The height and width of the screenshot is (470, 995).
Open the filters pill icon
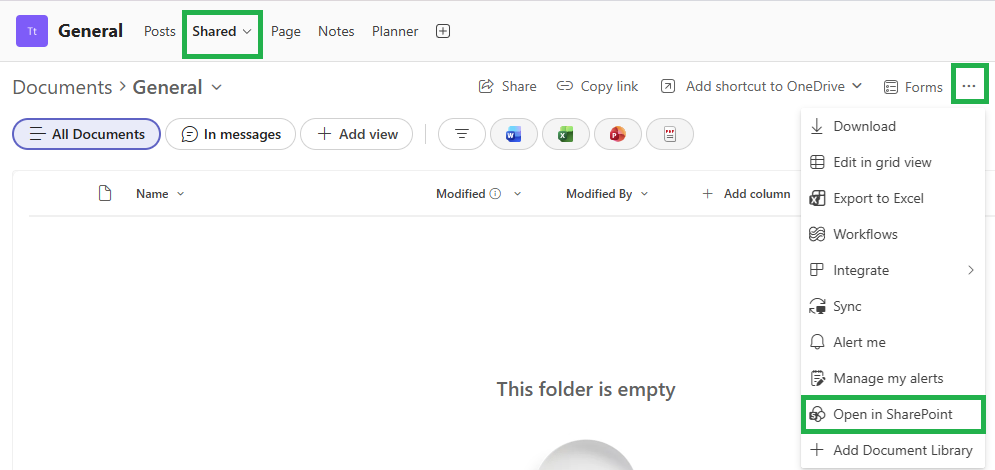tap(462, 134)
